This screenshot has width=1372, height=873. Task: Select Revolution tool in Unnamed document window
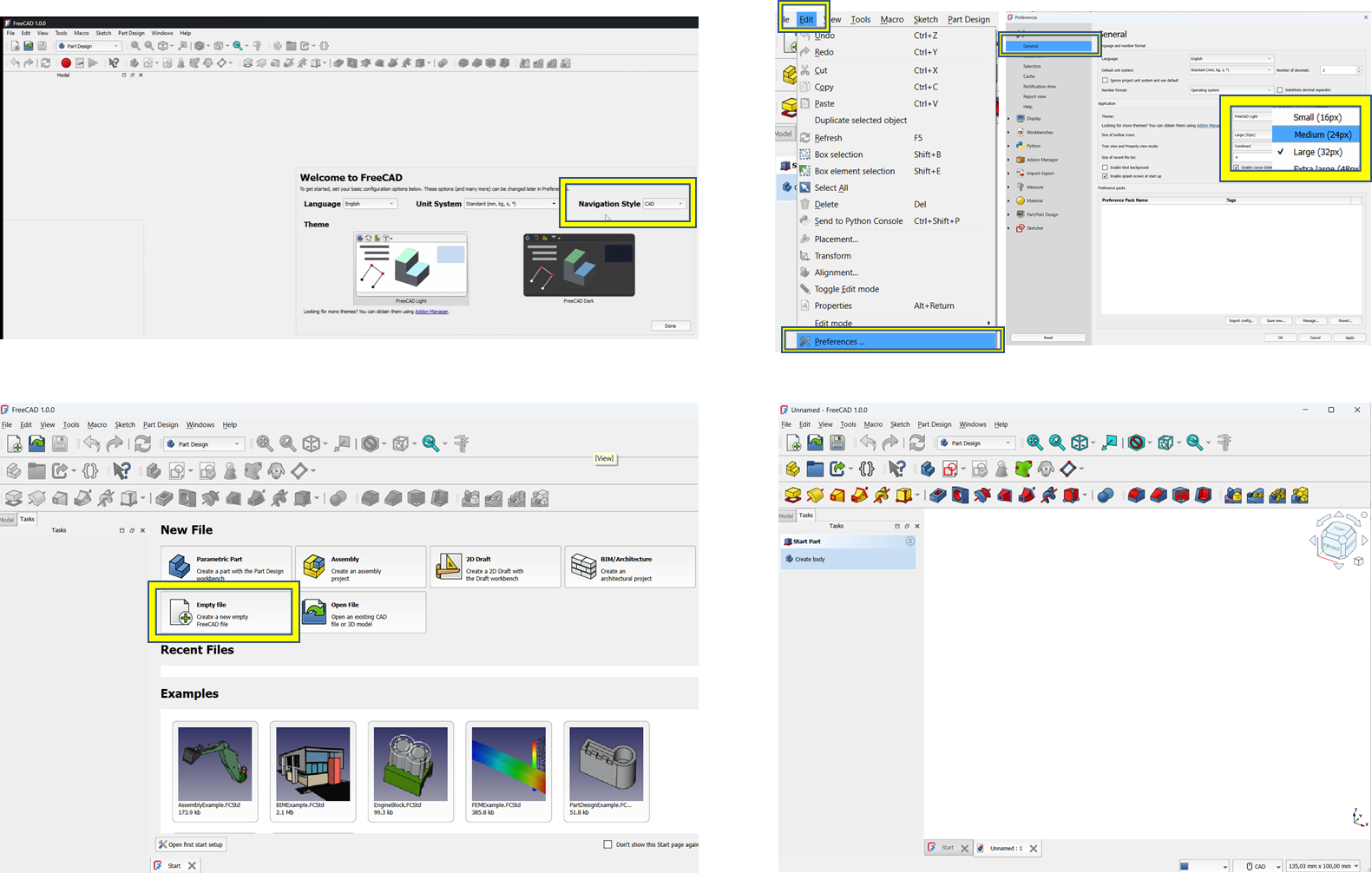816,496
